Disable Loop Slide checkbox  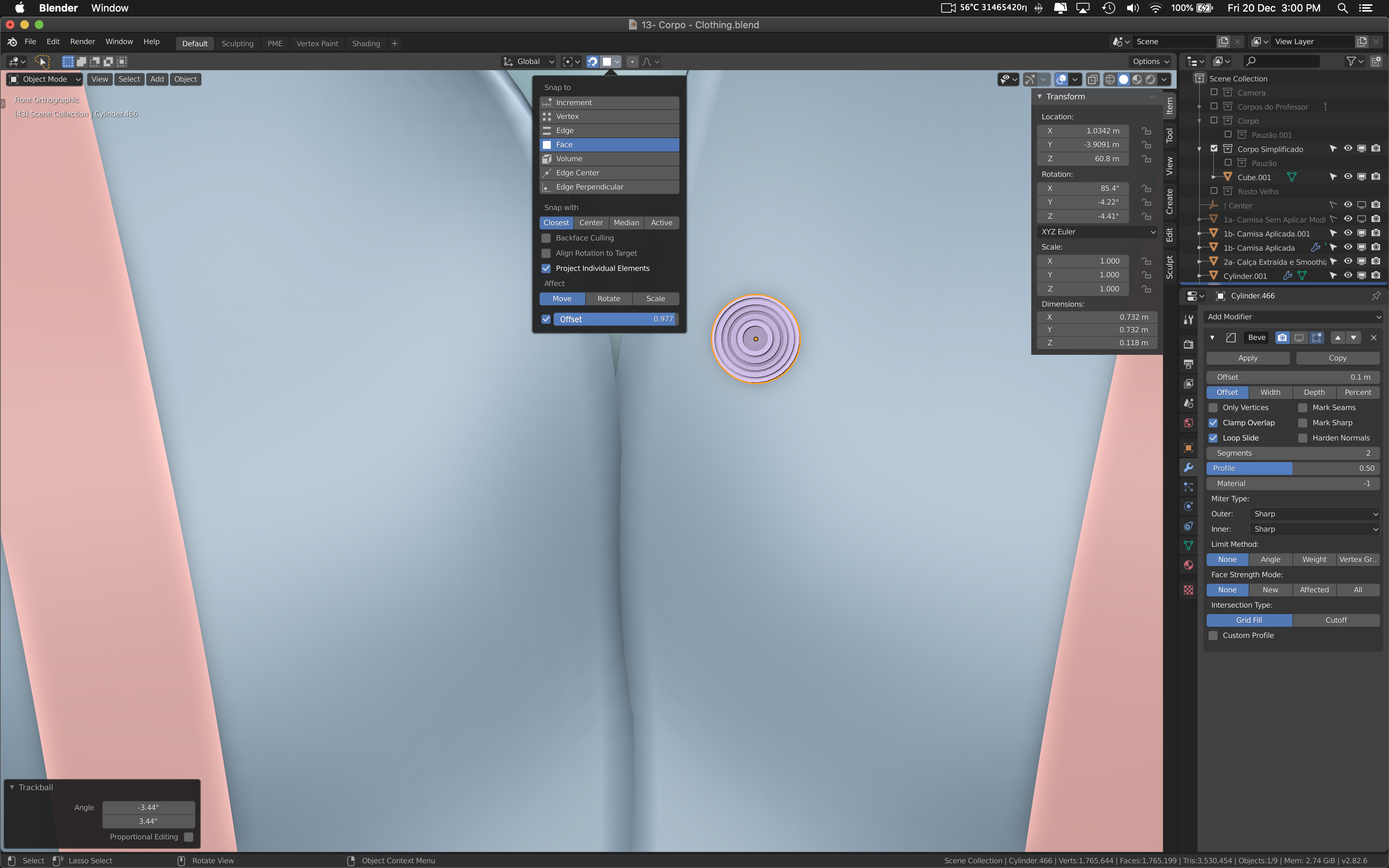click(1213, 438)
